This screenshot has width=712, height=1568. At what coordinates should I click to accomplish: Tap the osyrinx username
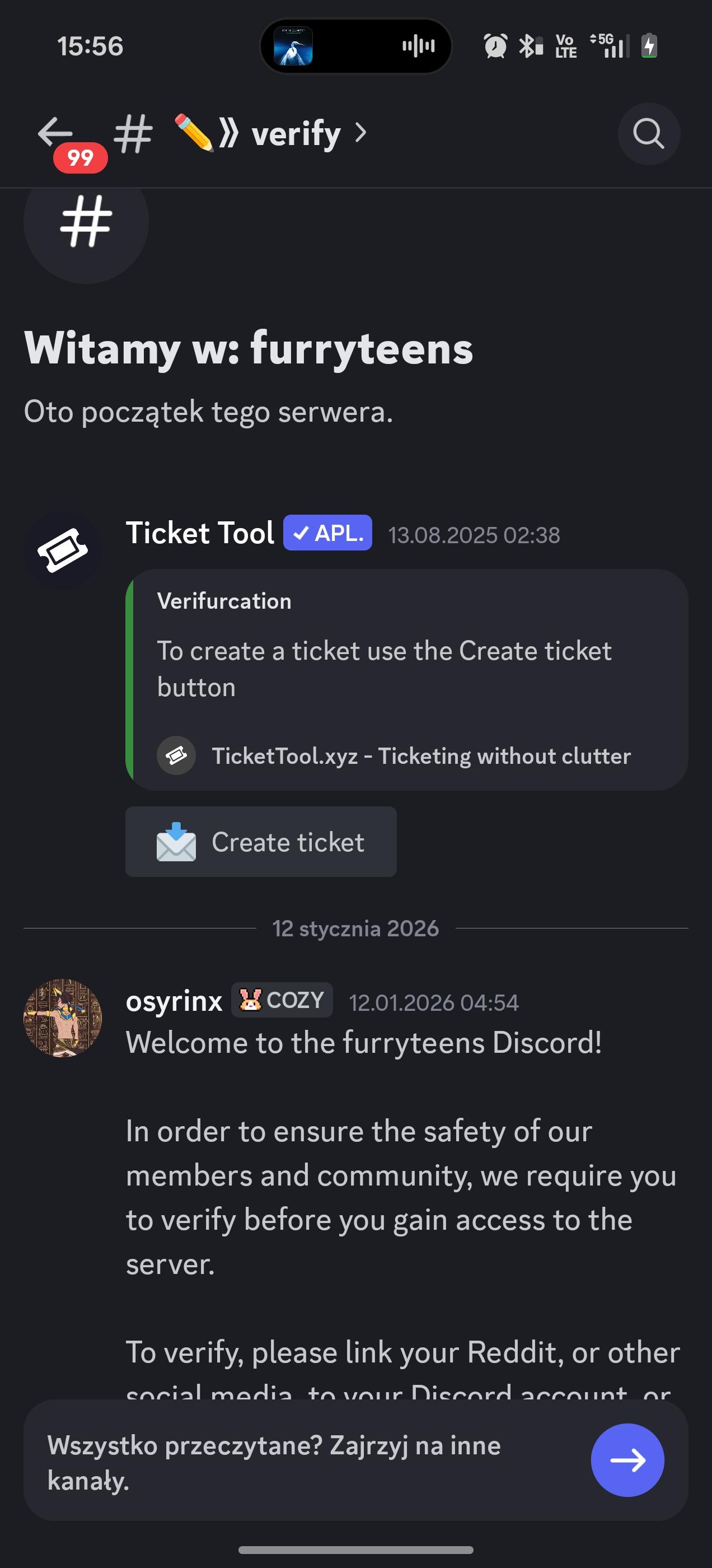pyautogui.click(x=174, y=1001)
